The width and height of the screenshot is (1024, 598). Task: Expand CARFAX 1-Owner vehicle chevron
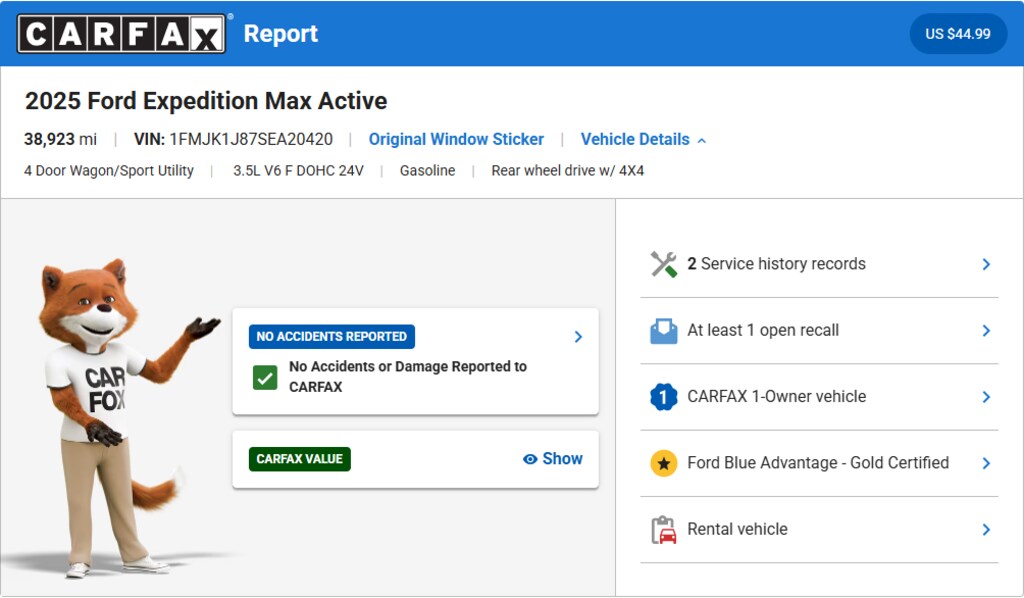[x=986, y=397]
